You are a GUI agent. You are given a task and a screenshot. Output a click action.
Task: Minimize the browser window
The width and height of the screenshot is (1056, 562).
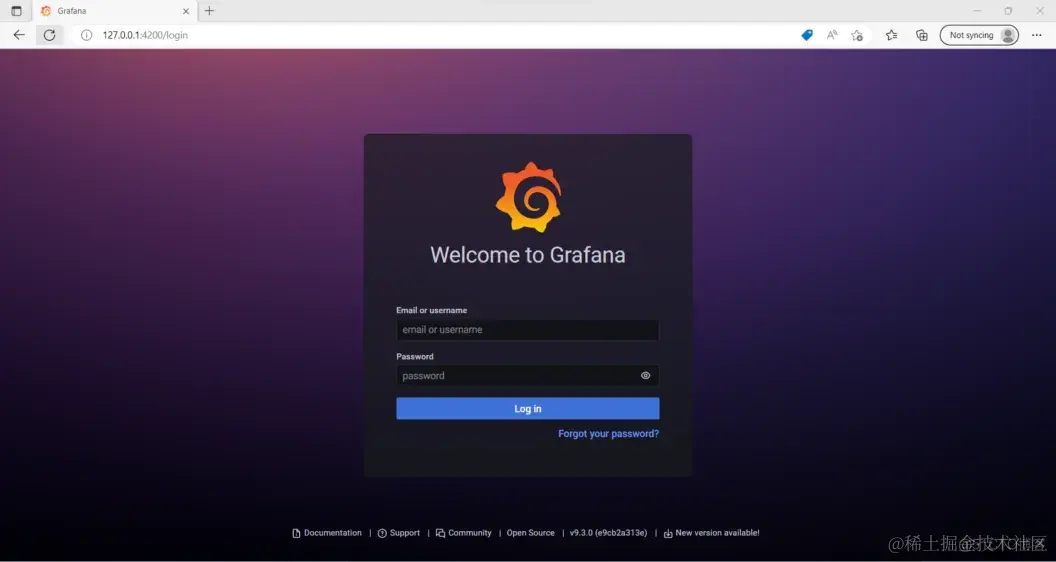(977, 11)
